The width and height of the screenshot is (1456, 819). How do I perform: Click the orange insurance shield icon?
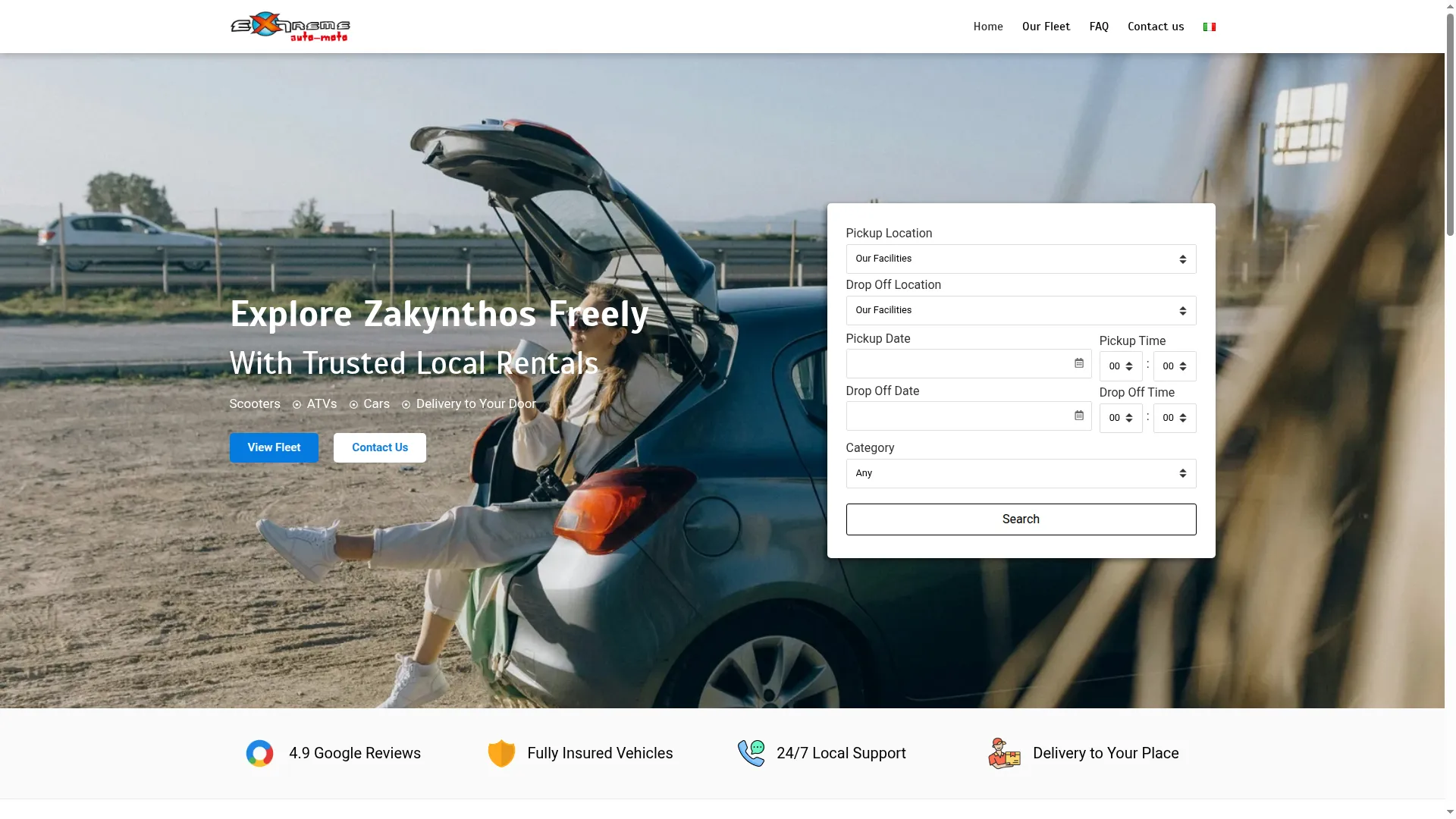tap(501, 753)
